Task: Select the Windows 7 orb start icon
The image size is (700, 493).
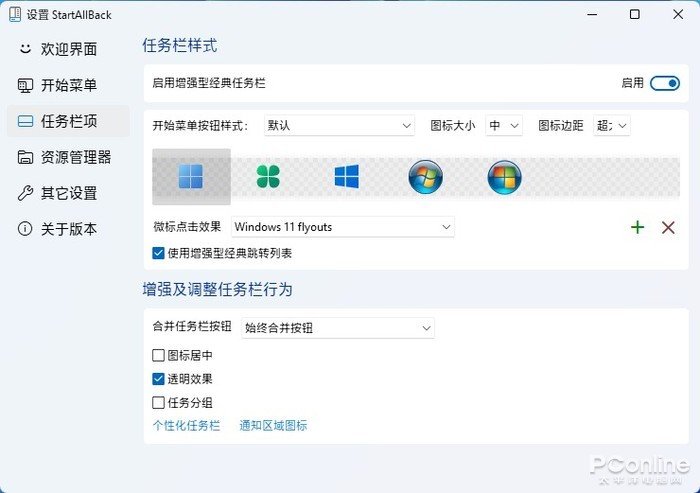Action: [x=425, y=177]
